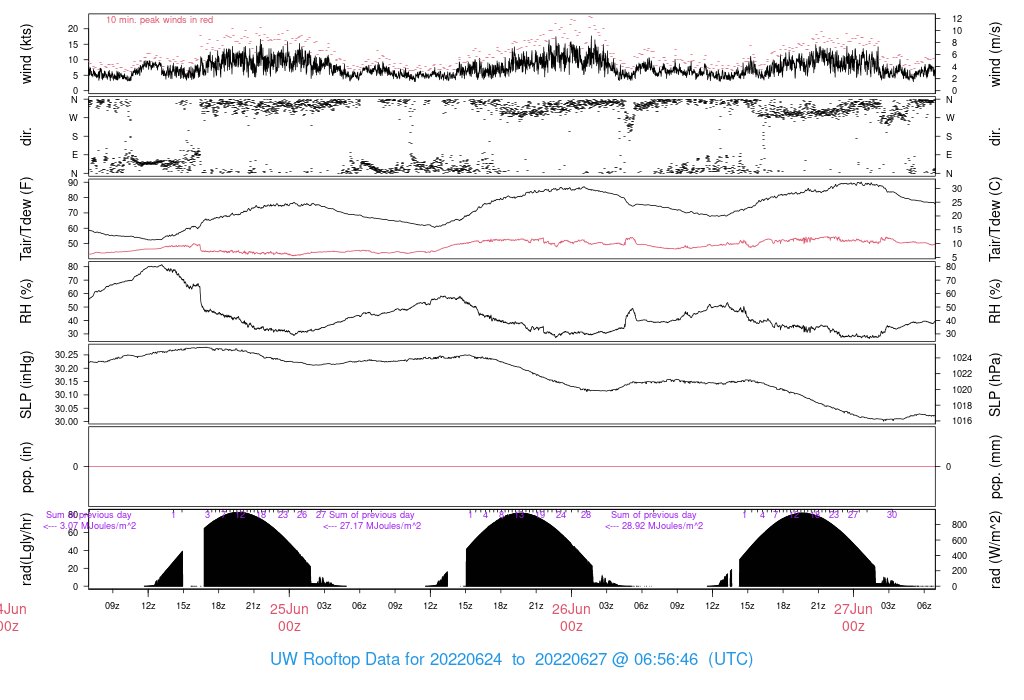1024x700 pixels.
Task: Click the '10 min. peak winds in red' annotation
Action: (159, 20)
